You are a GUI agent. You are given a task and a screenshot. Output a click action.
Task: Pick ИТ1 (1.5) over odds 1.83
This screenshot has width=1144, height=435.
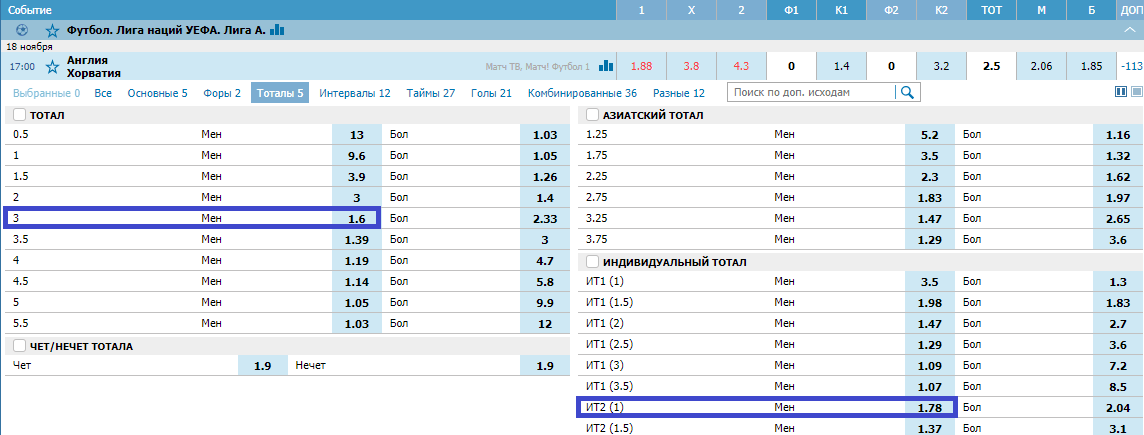pyautogui.click(x=1118, y=303)
